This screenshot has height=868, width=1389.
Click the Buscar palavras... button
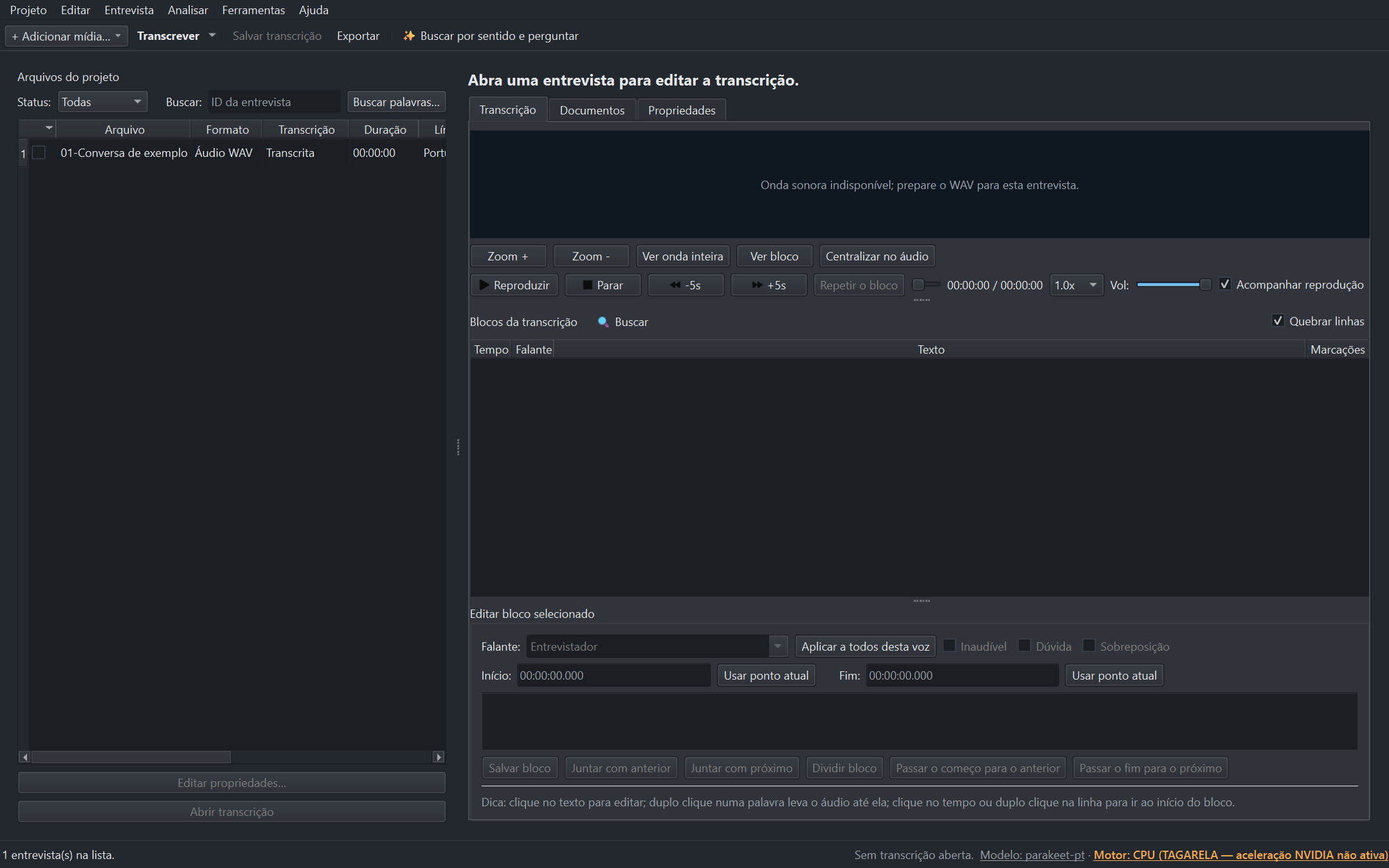[396, 102]
